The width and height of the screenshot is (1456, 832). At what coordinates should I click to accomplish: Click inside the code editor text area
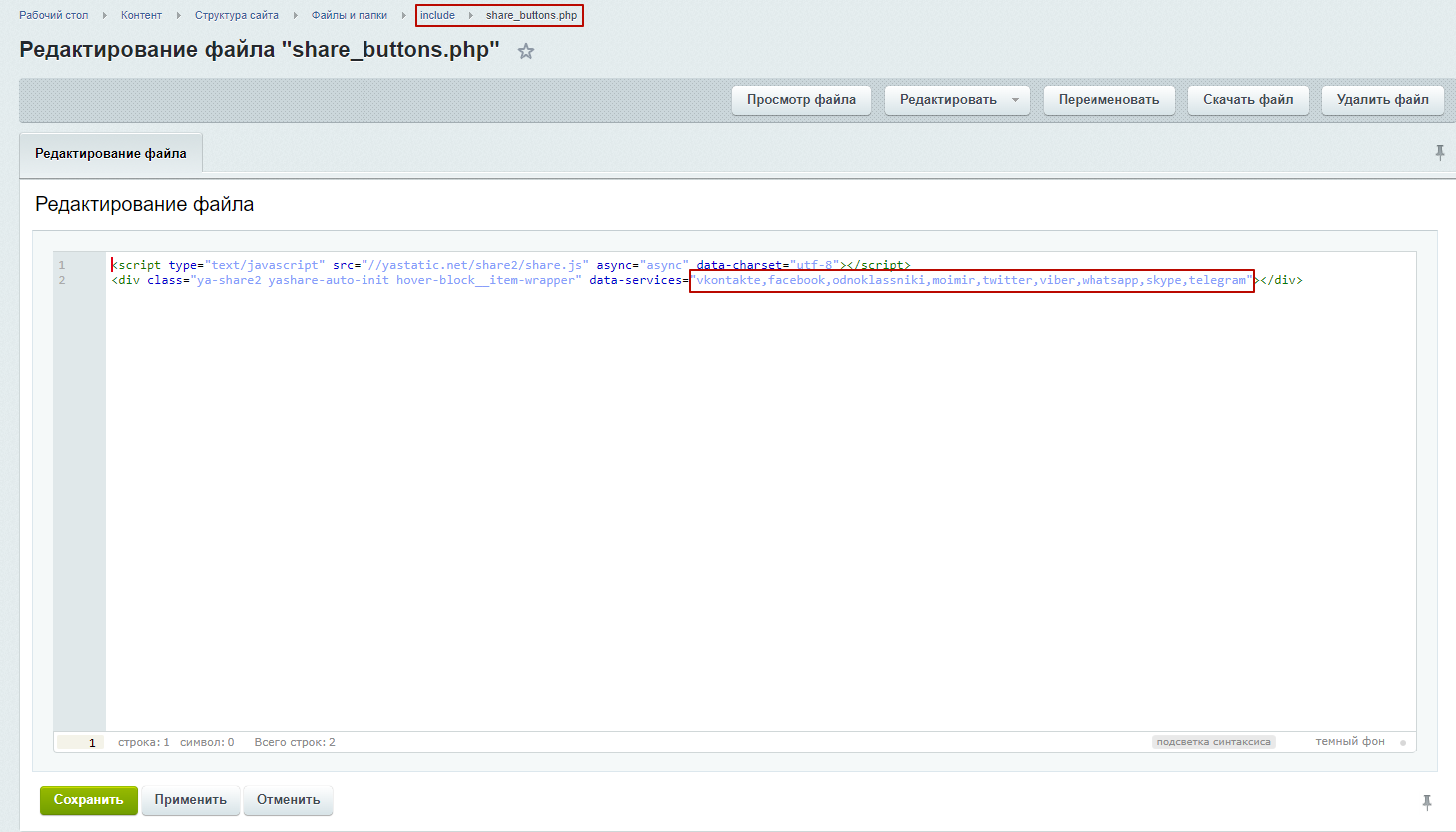760,490
